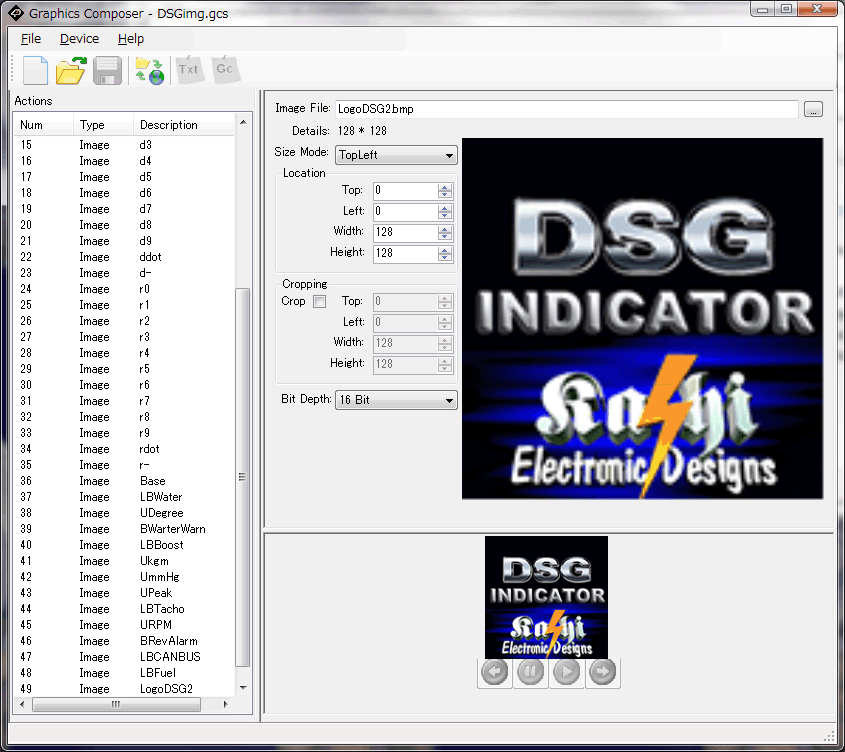Enable the Crop checkbox
845x752 pixels.
320,301
